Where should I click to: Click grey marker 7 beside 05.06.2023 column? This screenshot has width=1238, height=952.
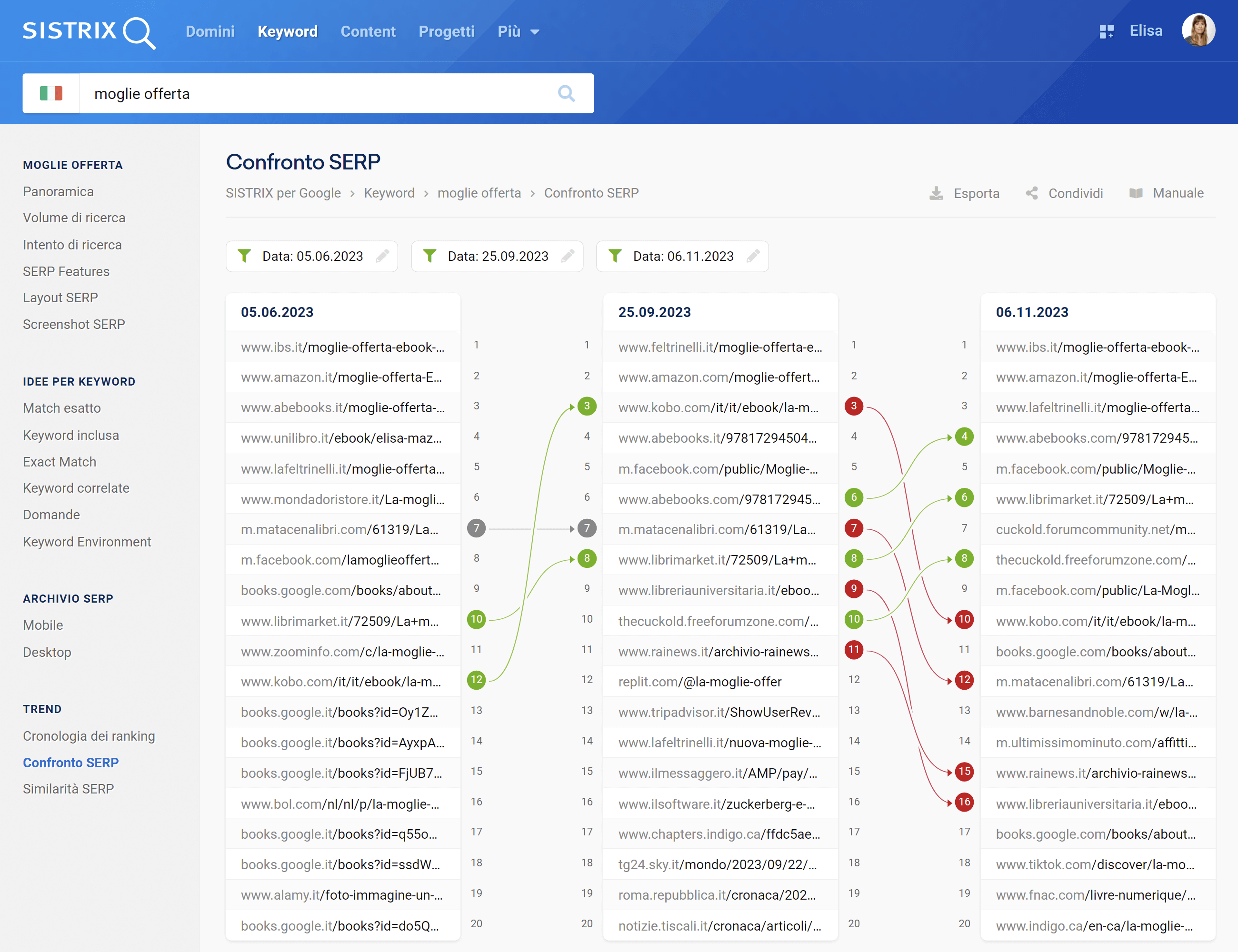(x=476, y=529)
